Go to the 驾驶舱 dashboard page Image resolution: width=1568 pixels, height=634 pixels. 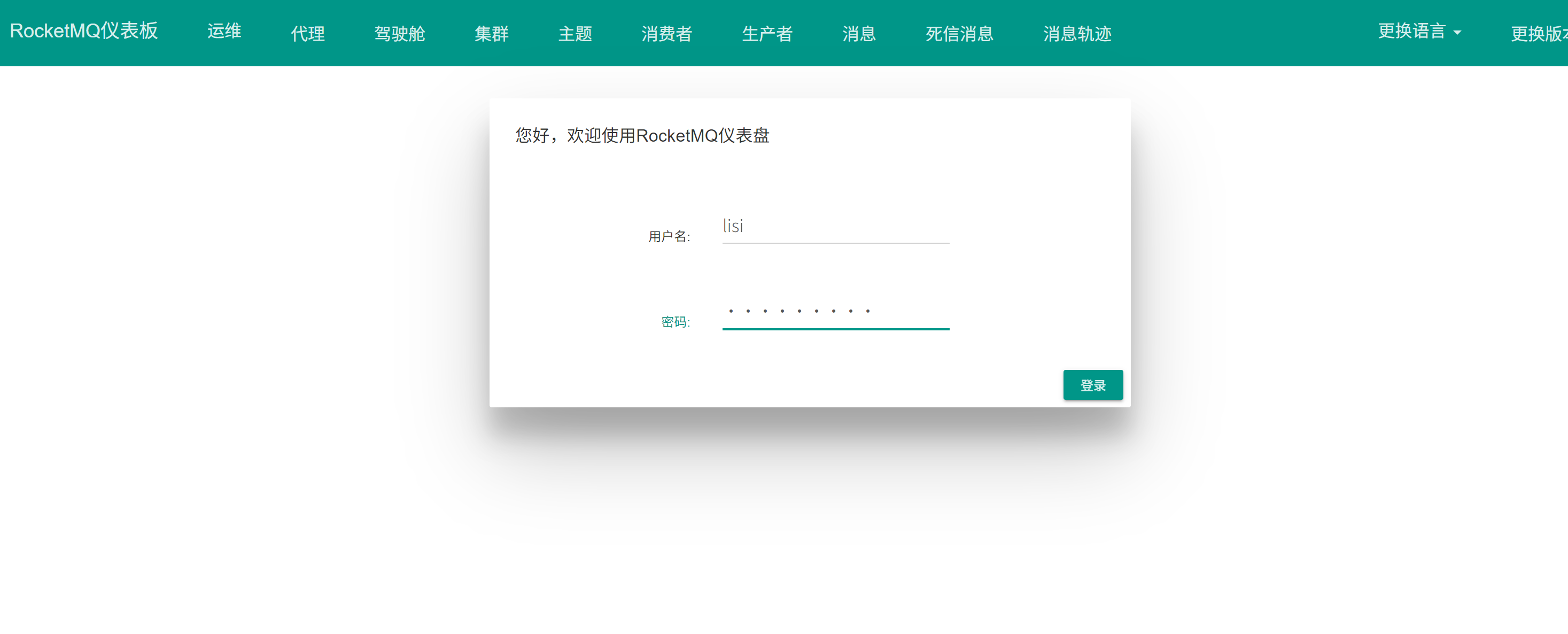click(399, 34)
